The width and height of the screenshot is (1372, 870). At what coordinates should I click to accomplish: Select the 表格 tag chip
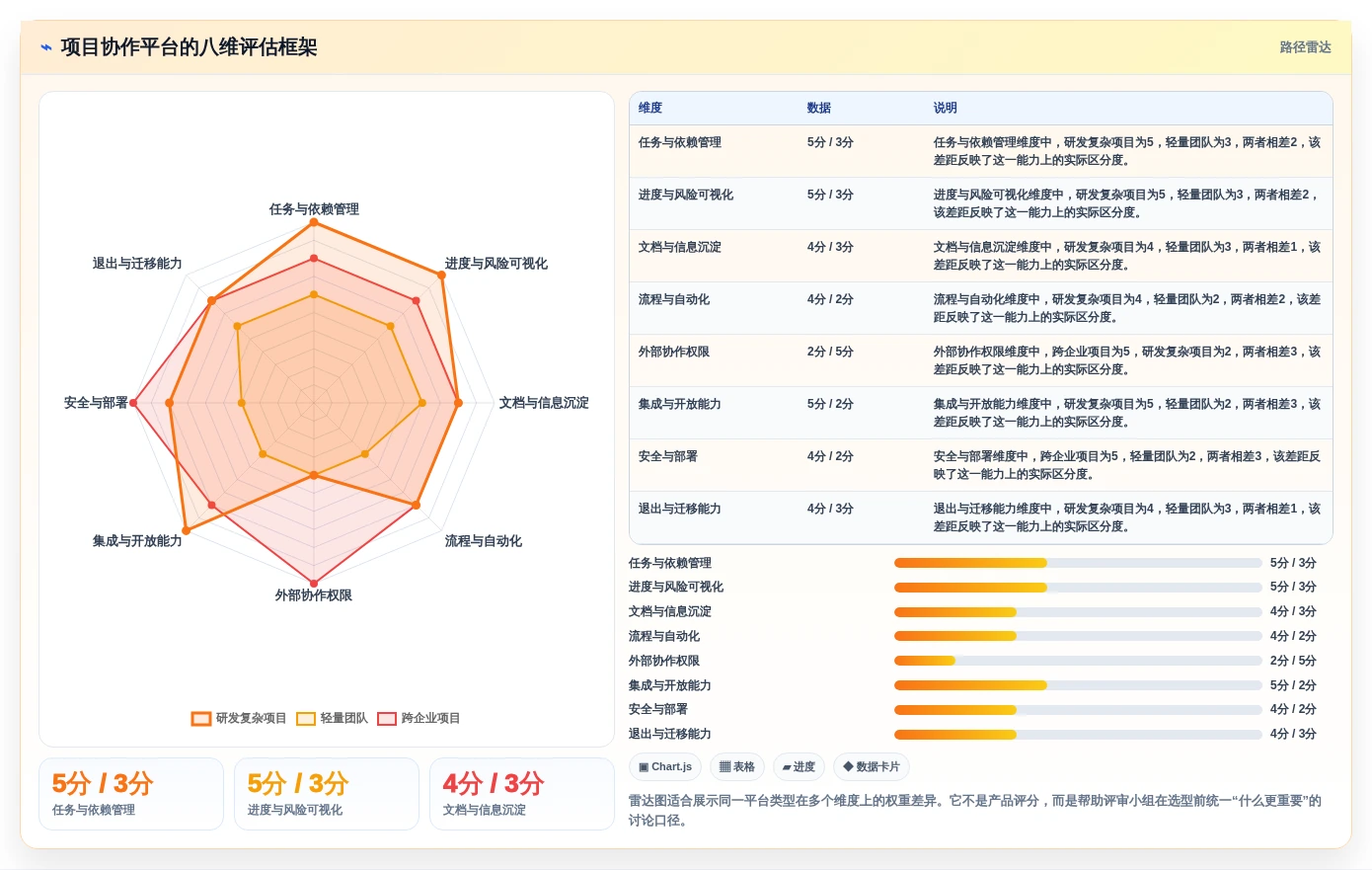coord(737,767)
